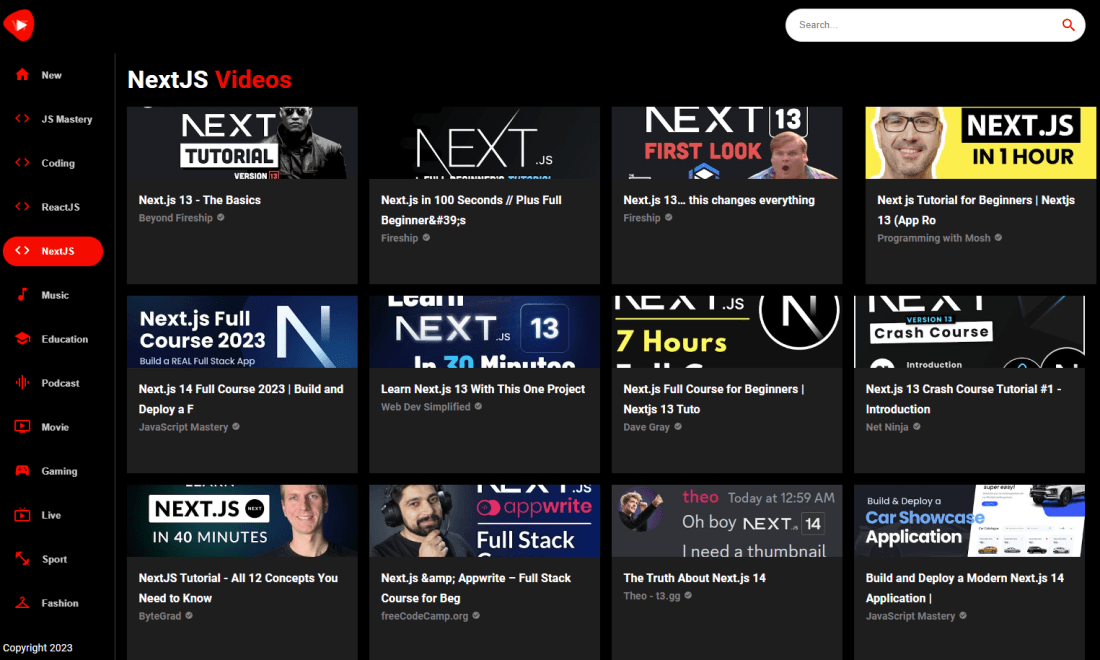Viewport: 1100px width, 660px height.
Task: Visit the Net Ninja channel
Action: tap(887, 426)
